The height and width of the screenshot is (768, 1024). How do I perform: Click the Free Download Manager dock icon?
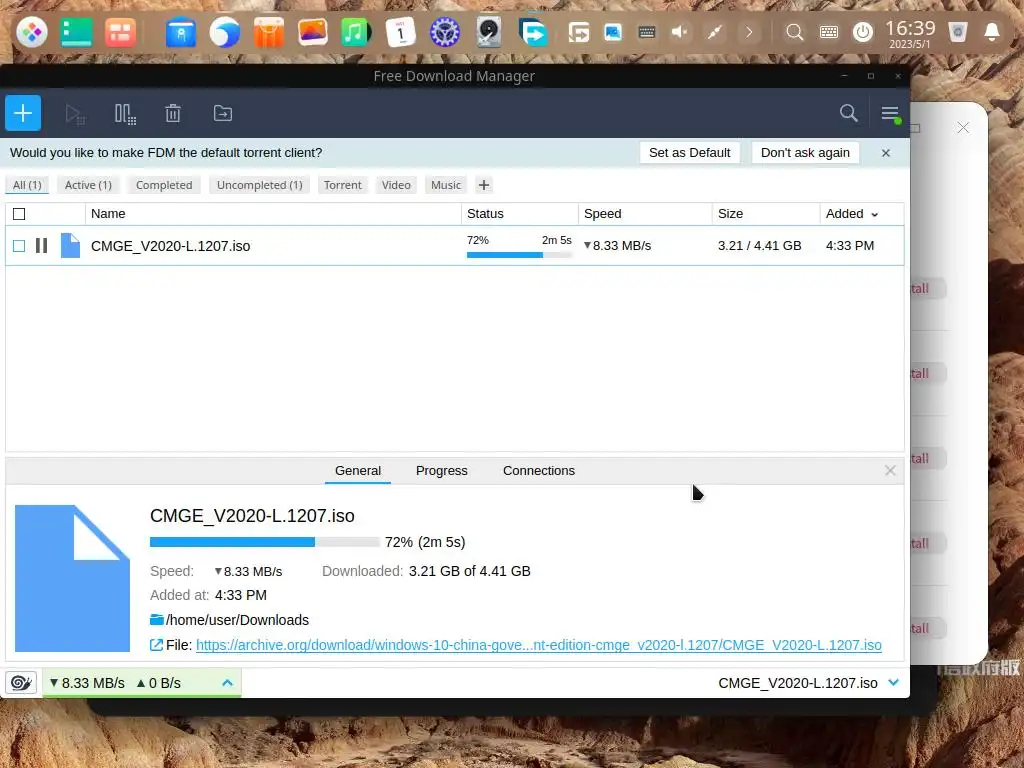click(x=533, y=32)
